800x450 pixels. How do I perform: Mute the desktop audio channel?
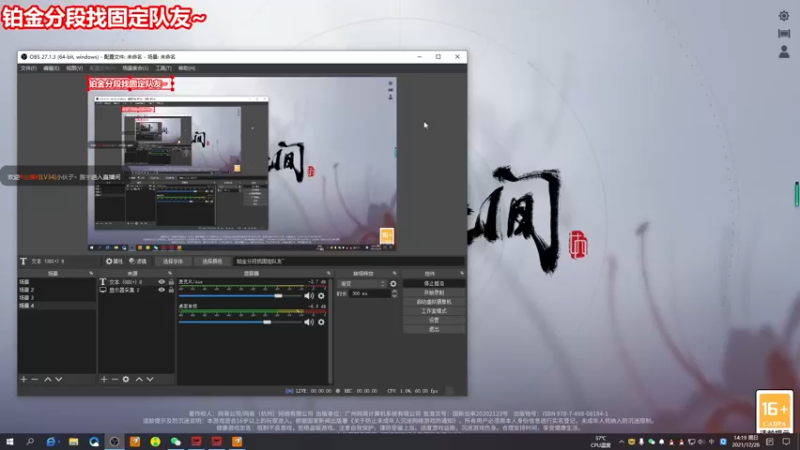coord(309,322)
